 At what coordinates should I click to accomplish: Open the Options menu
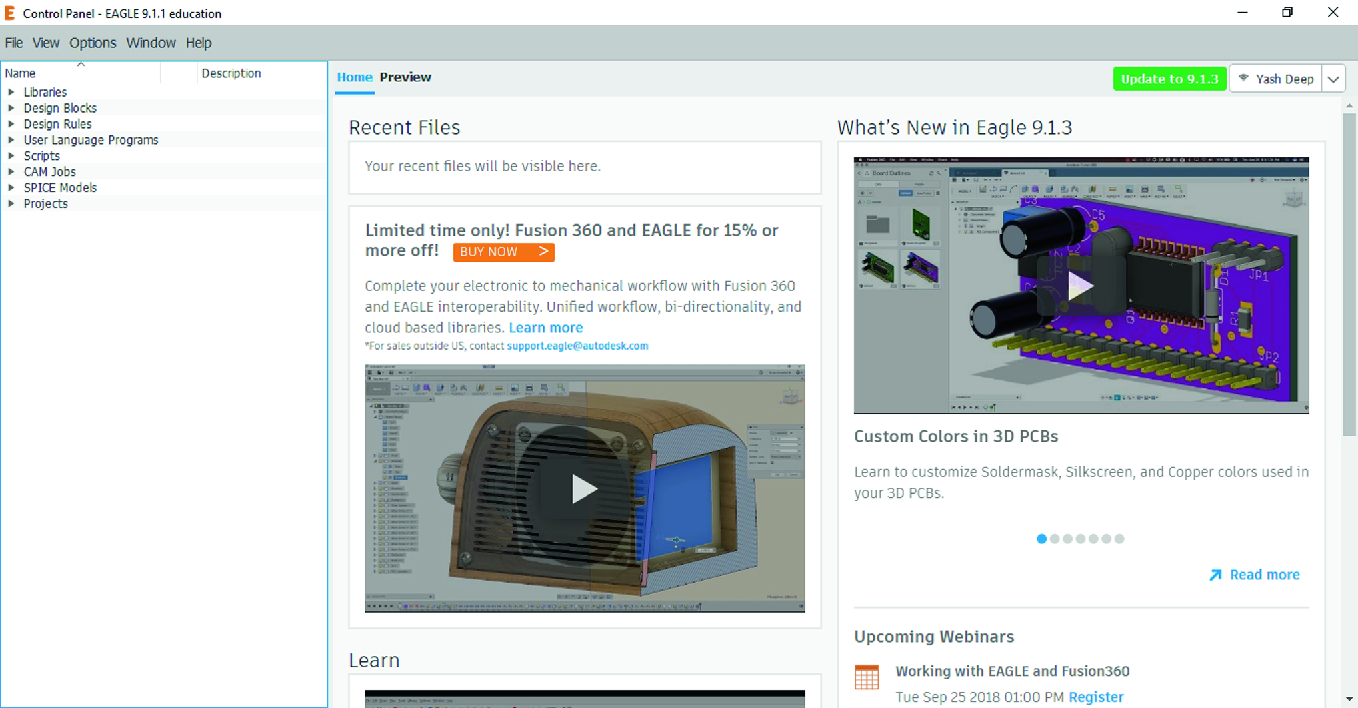(93, 43)
